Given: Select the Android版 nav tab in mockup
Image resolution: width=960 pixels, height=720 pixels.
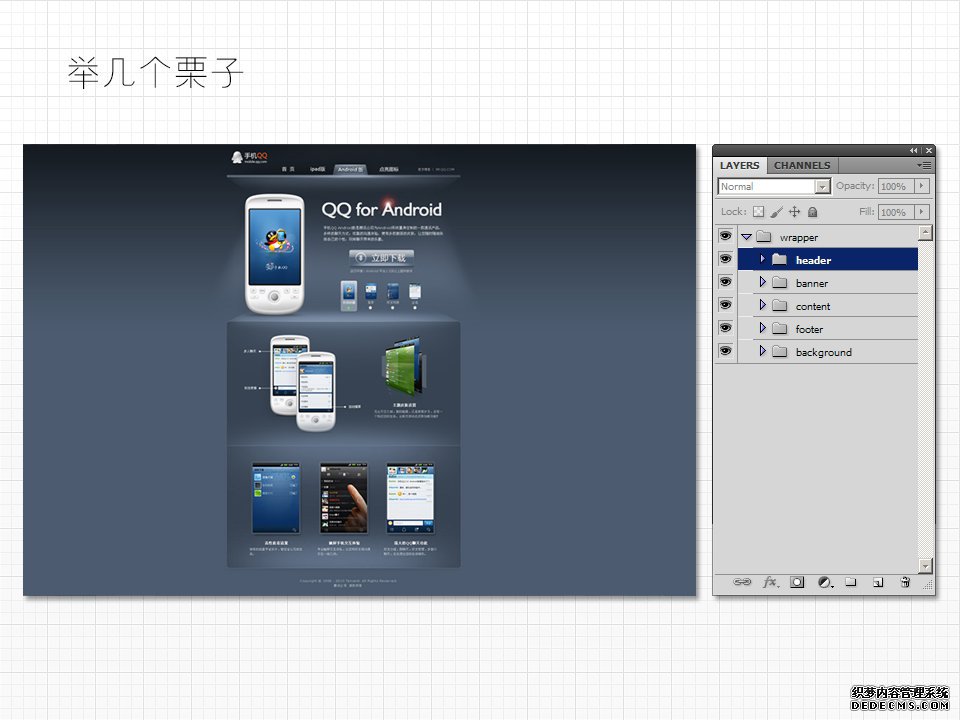Looking at the screenshot, I should click(350, 170).
